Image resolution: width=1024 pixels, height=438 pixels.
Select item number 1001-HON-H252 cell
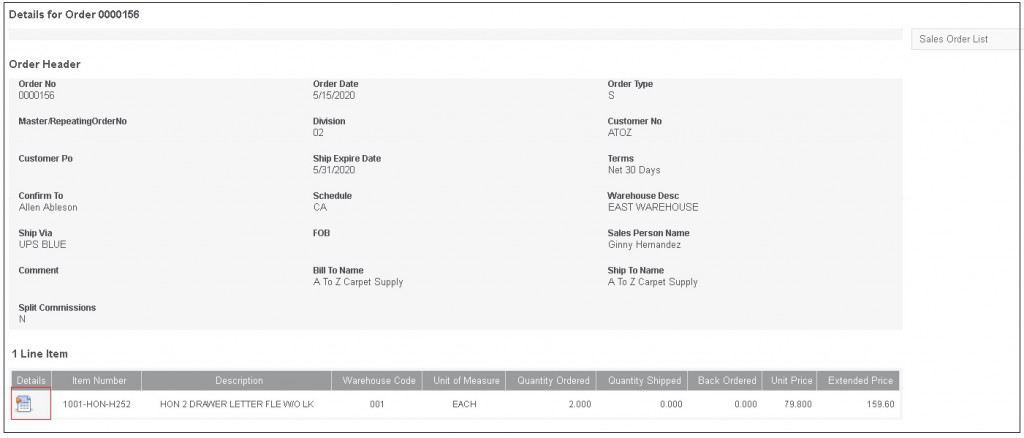pos(96,405)
